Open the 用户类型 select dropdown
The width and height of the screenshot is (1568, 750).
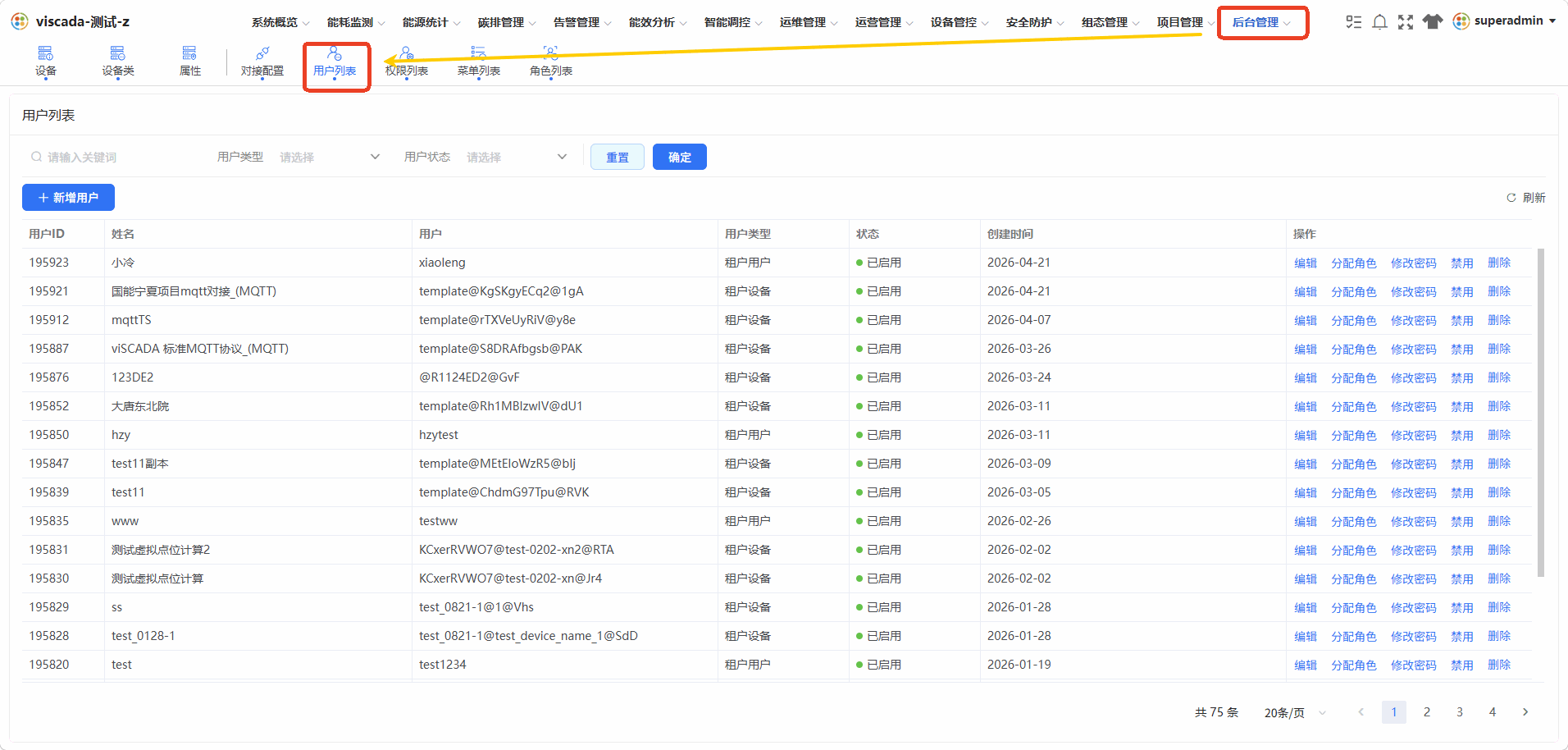330,157
